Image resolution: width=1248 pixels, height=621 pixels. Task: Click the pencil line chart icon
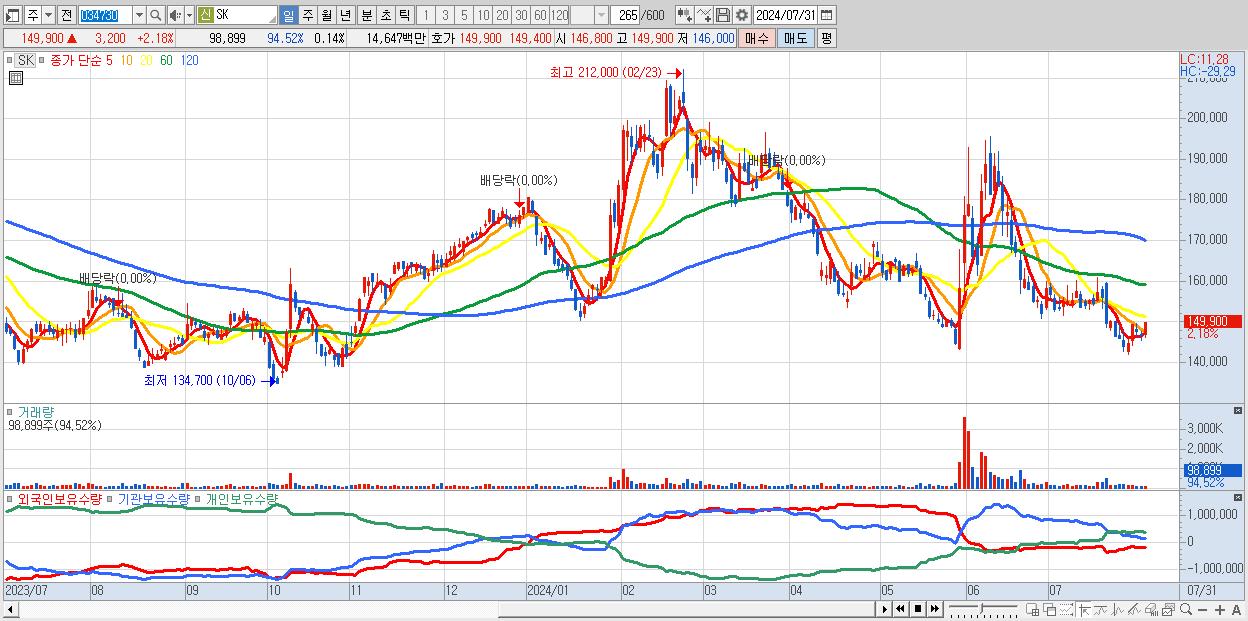click(x=1135, y=610)
